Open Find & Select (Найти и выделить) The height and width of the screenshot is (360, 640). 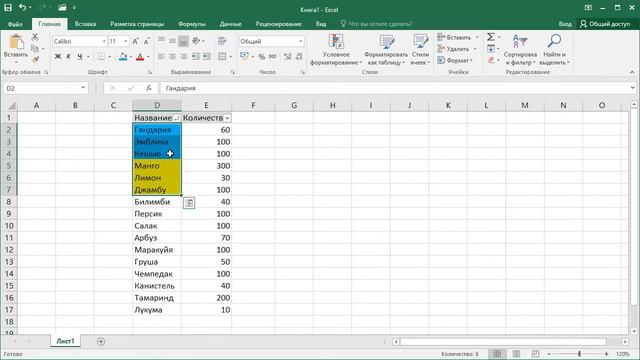(554, 50)
